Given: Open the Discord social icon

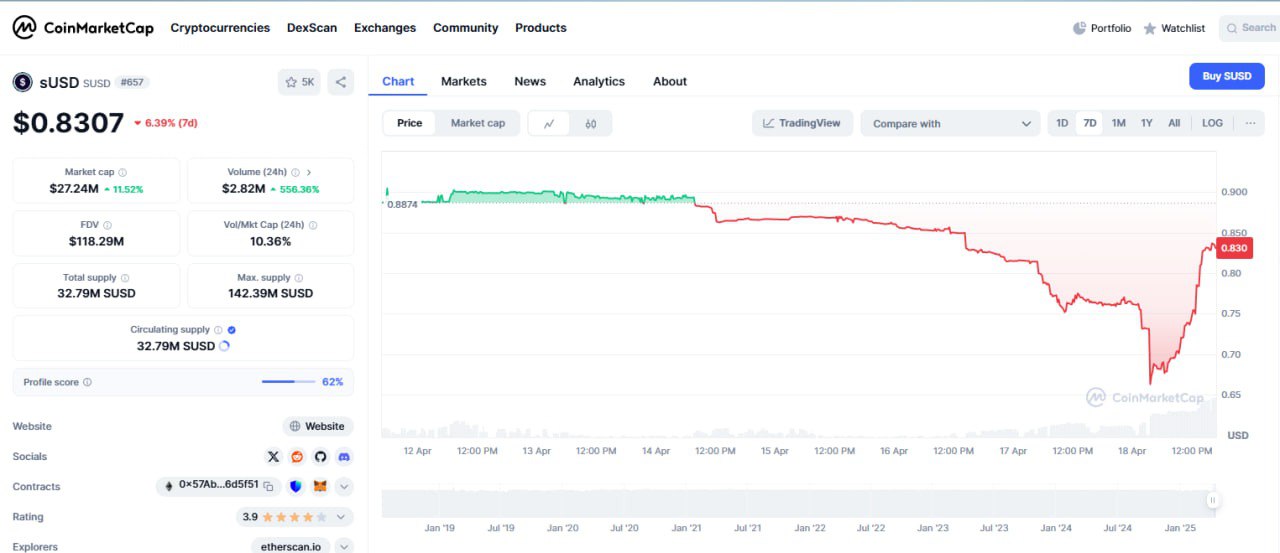Looking at the screenshot, I should [x=344, y=456].
